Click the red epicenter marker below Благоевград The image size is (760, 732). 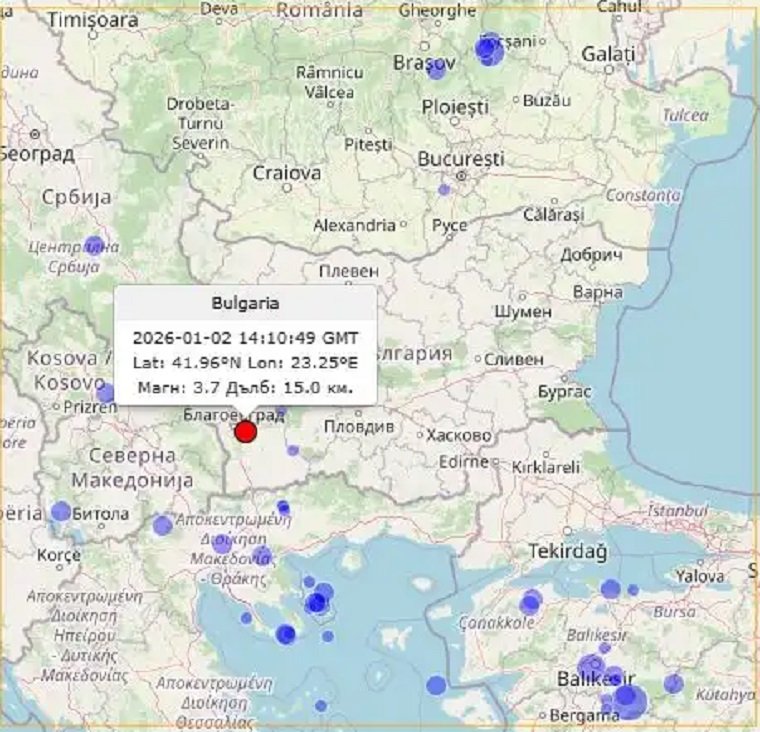click(246, 431)
